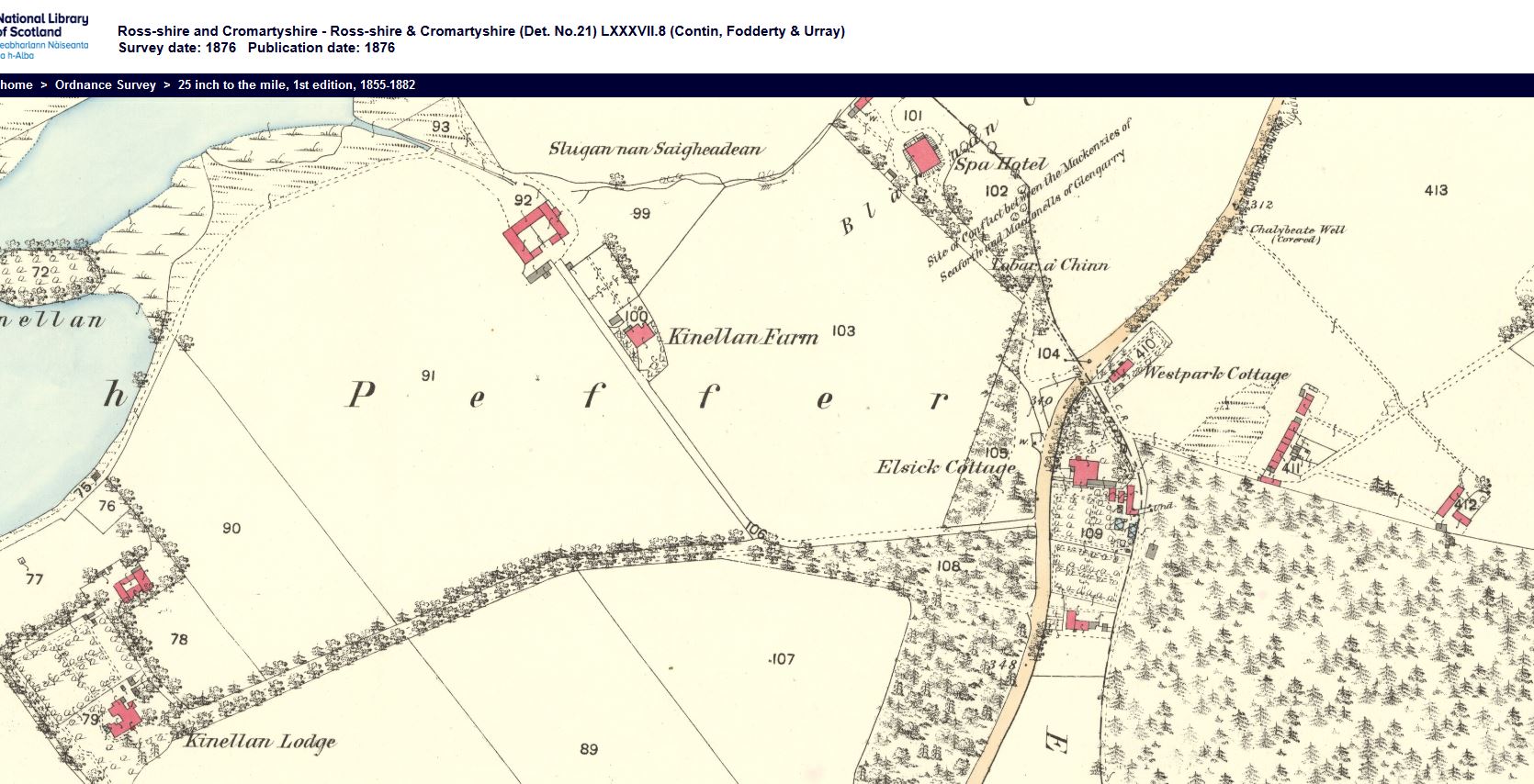Open the 25 inch to the mile breadcrumb
The width and height of the screenshot is (1534, 784).
[296, 84]
